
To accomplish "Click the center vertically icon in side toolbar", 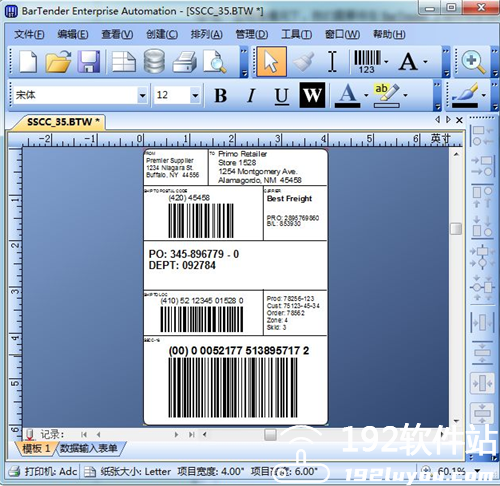I will click(x=482, y=287).
